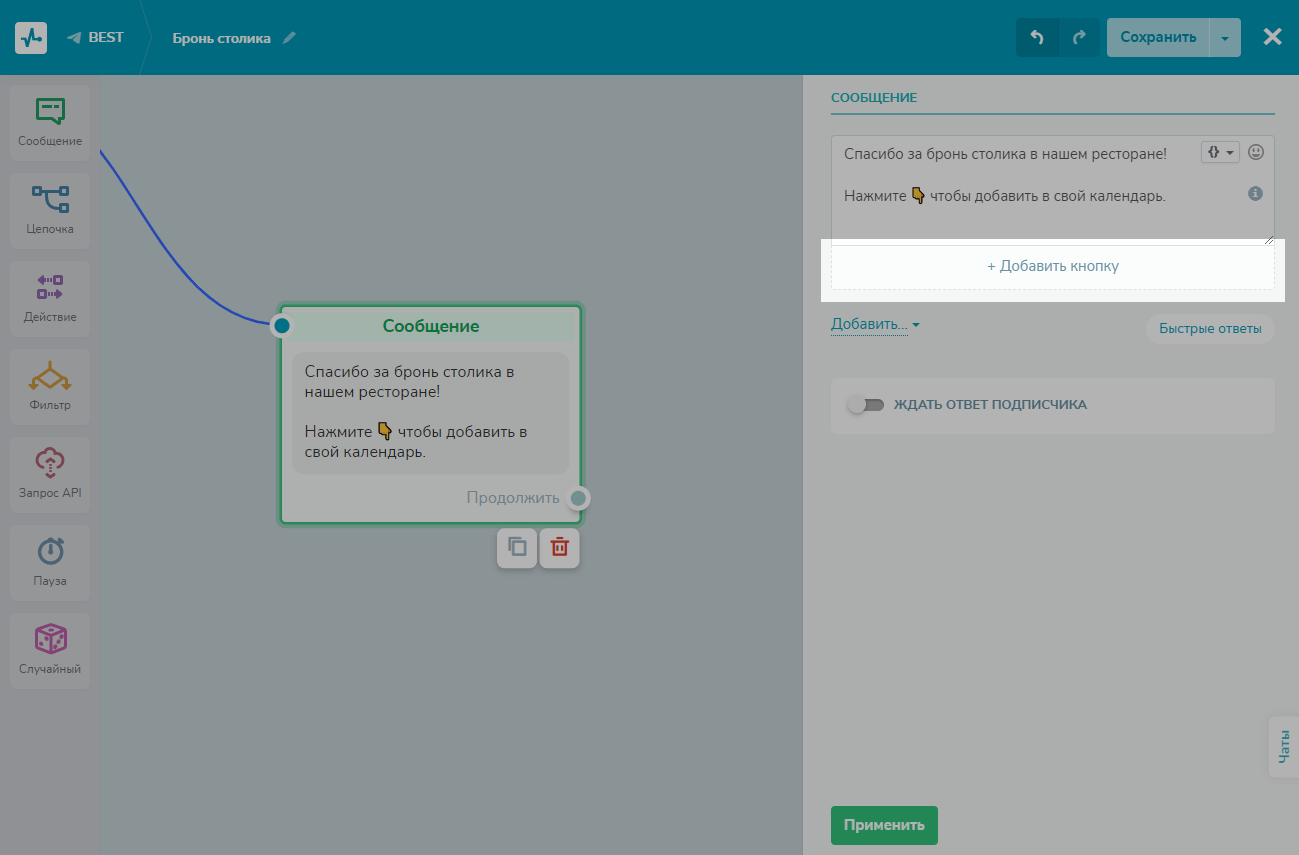The height and width of the screenshot is (855, 1299).
Task: Choose the Filter (Фильтр) block icon
Action: (50, 385)
